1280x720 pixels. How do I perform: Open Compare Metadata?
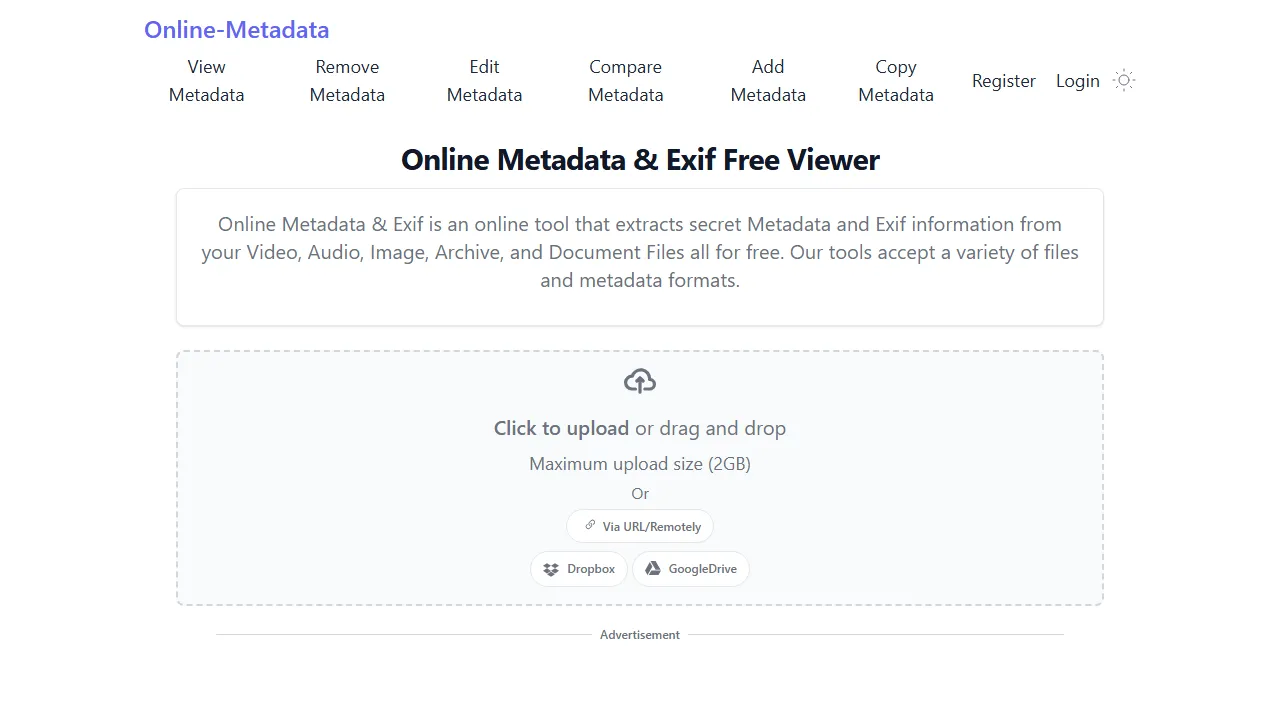625,80
